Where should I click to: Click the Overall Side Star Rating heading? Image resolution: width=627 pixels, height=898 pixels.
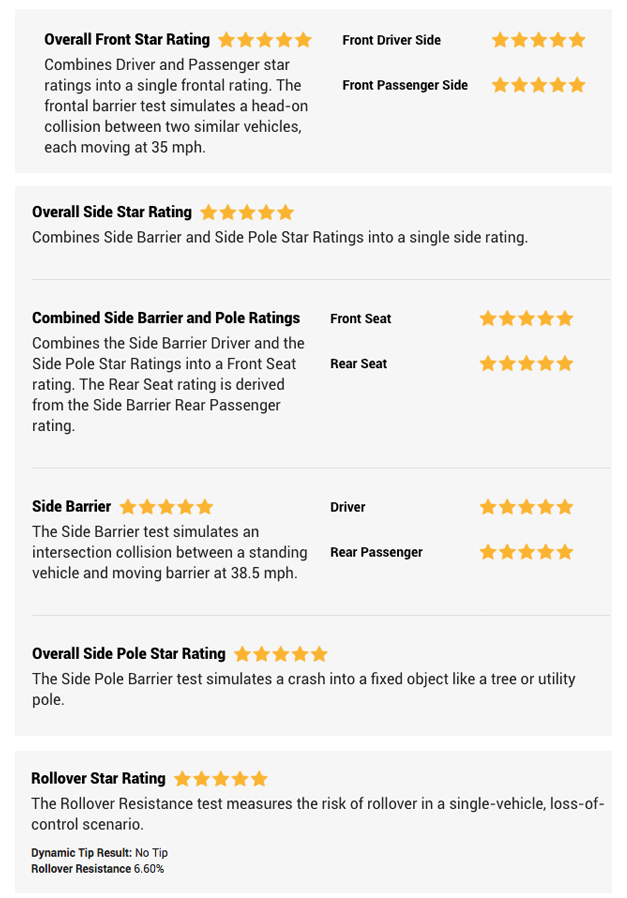point(112,212)
